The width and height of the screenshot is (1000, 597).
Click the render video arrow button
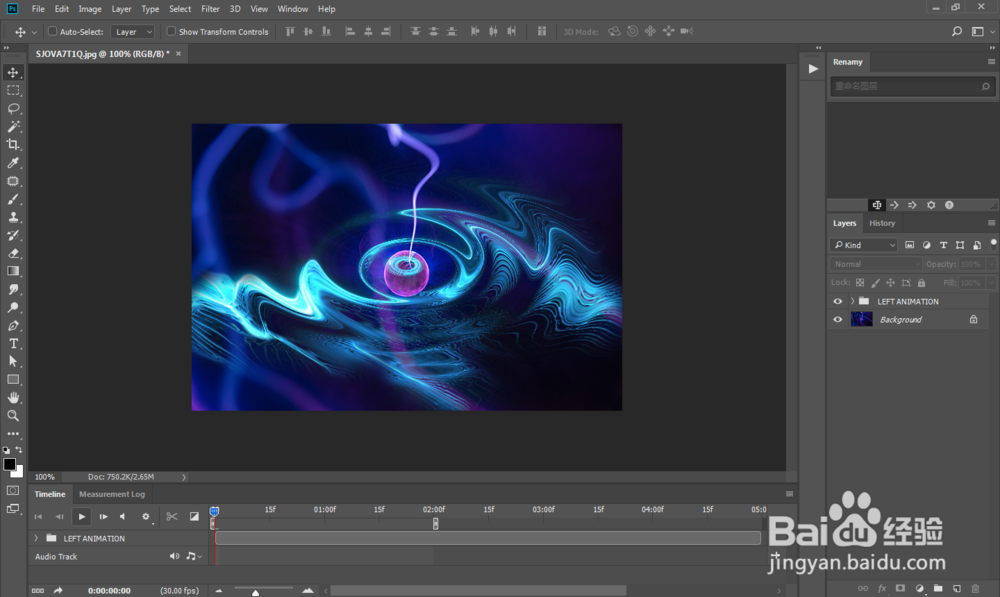click(58, 591)
